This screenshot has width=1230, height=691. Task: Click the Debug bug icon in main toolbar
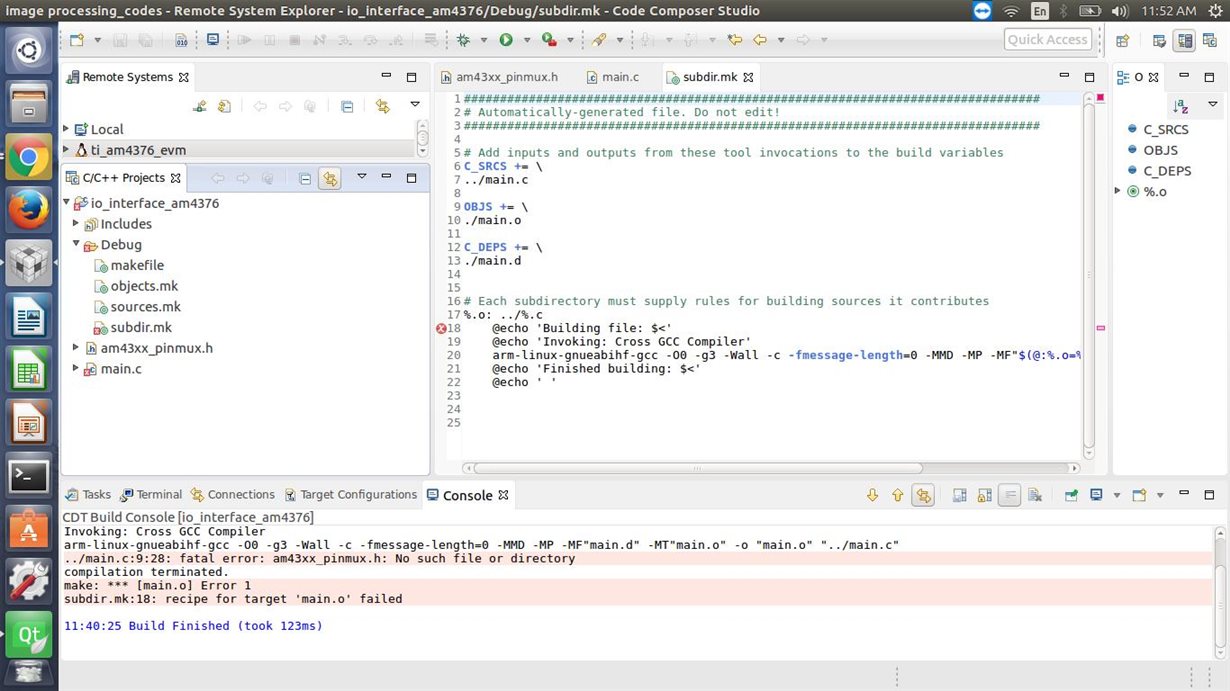click(463, 40)
